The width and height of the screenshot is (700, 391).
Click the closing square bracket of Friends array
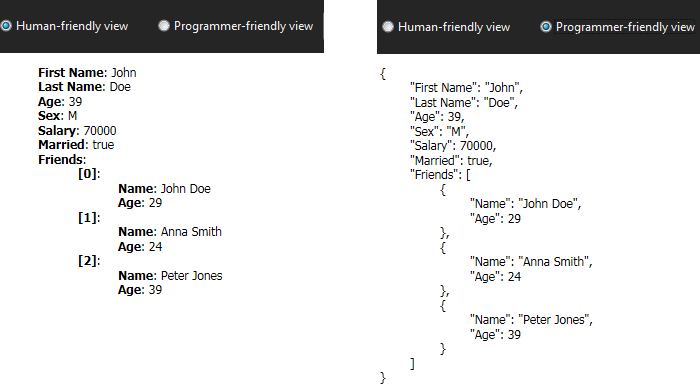coord(412,364)
